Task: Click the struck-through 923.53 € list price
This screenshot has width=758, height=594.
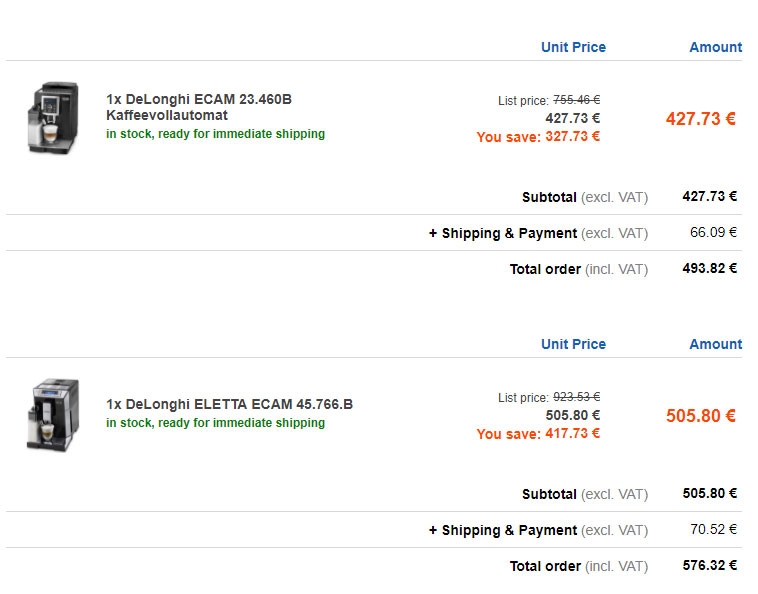Action: tap(576, 397)
